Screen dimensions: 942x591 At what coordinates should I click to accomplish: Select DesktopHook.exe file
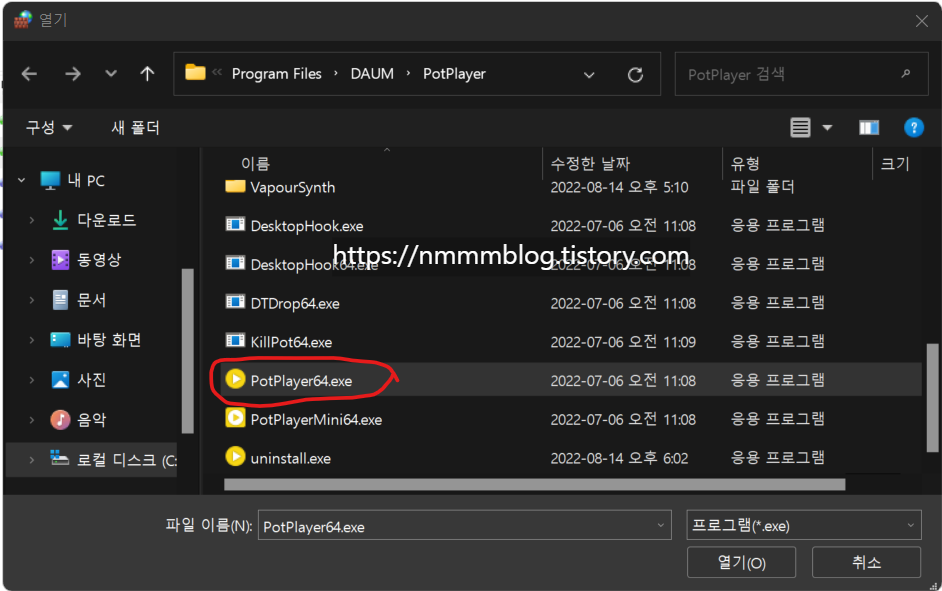tap(306, 226)
